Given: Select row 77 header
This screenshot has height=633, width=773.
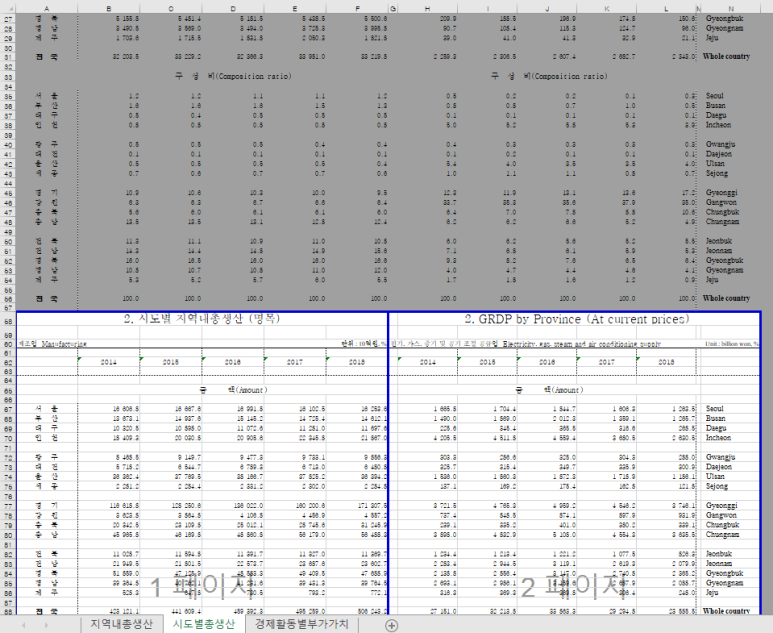Looking at the screenshot, I should pyautogui.click(x=8, y=506).
